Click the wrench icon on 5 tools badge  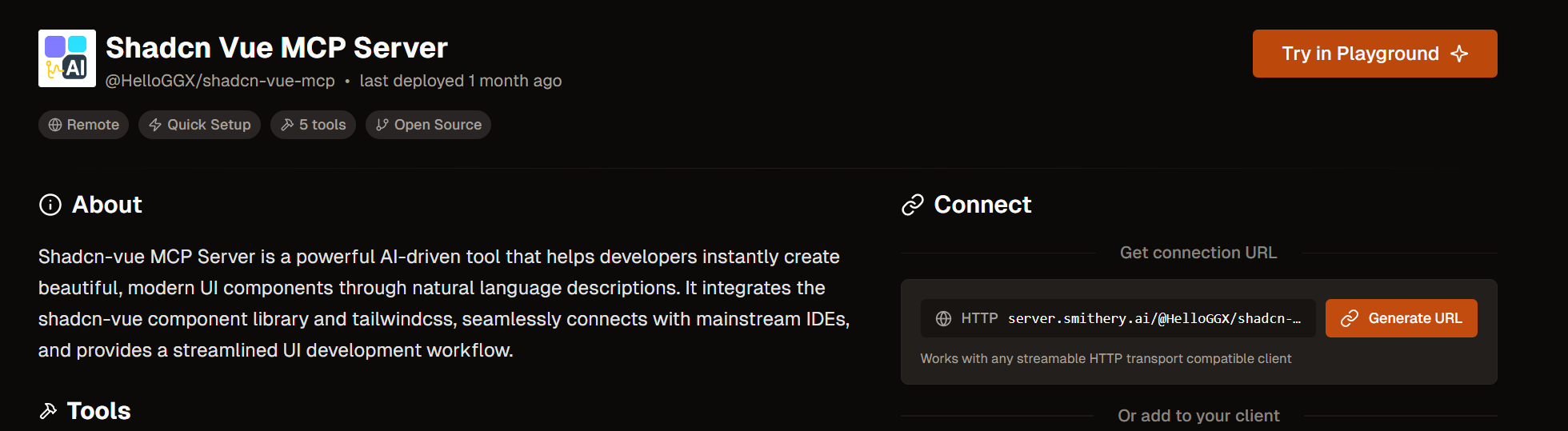click(287, 125)
